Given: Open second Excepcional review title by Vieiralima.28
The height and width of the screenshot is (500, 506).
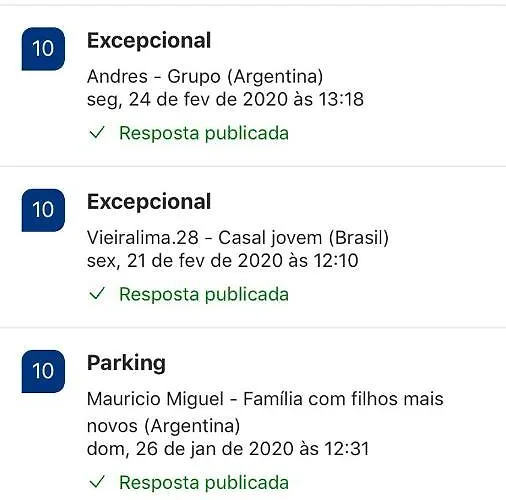Looking at the screenshot, I should point(149,202).
